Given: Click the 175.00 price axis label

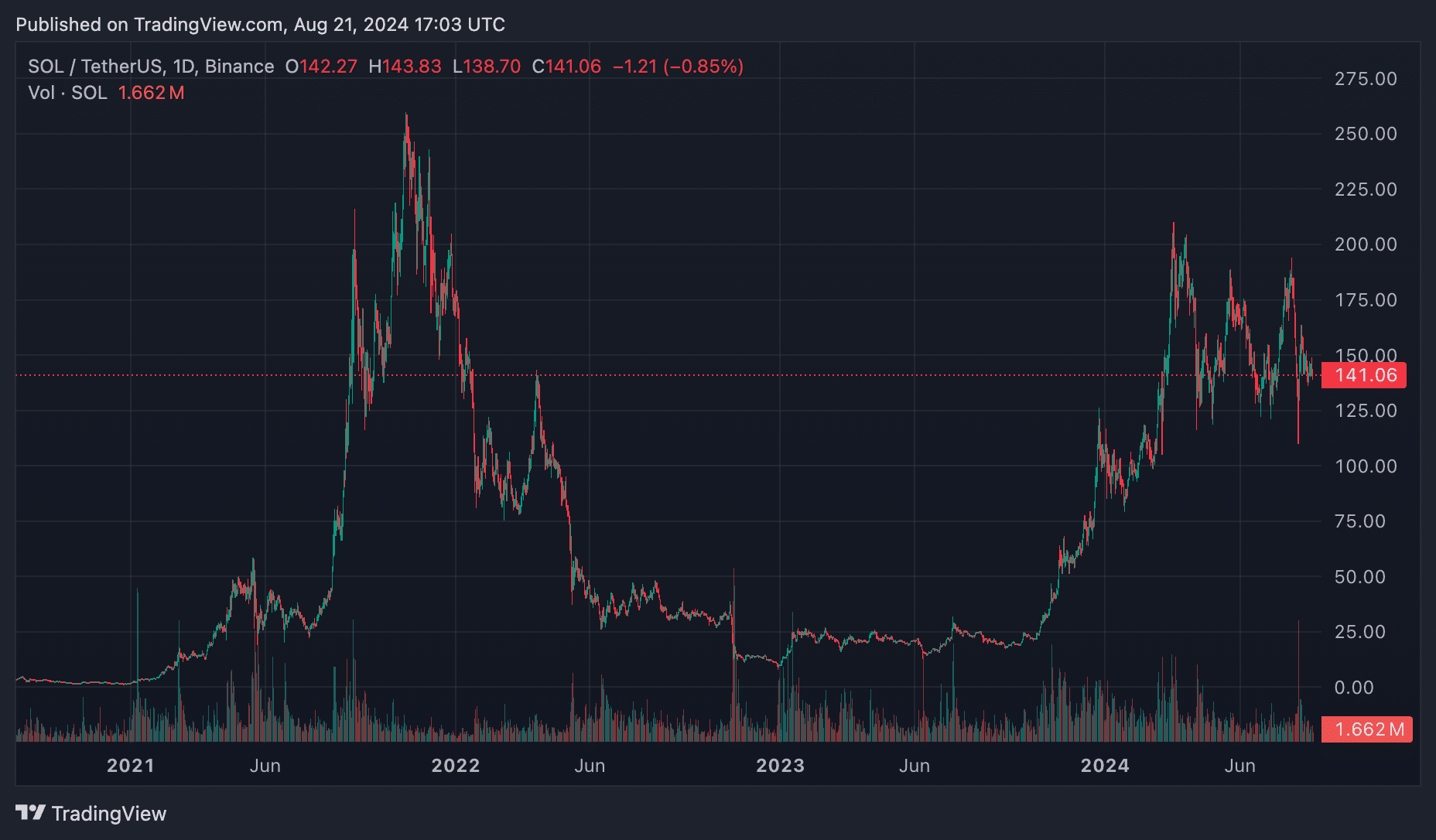Looking at the screenshot, I should point(1366,300).
